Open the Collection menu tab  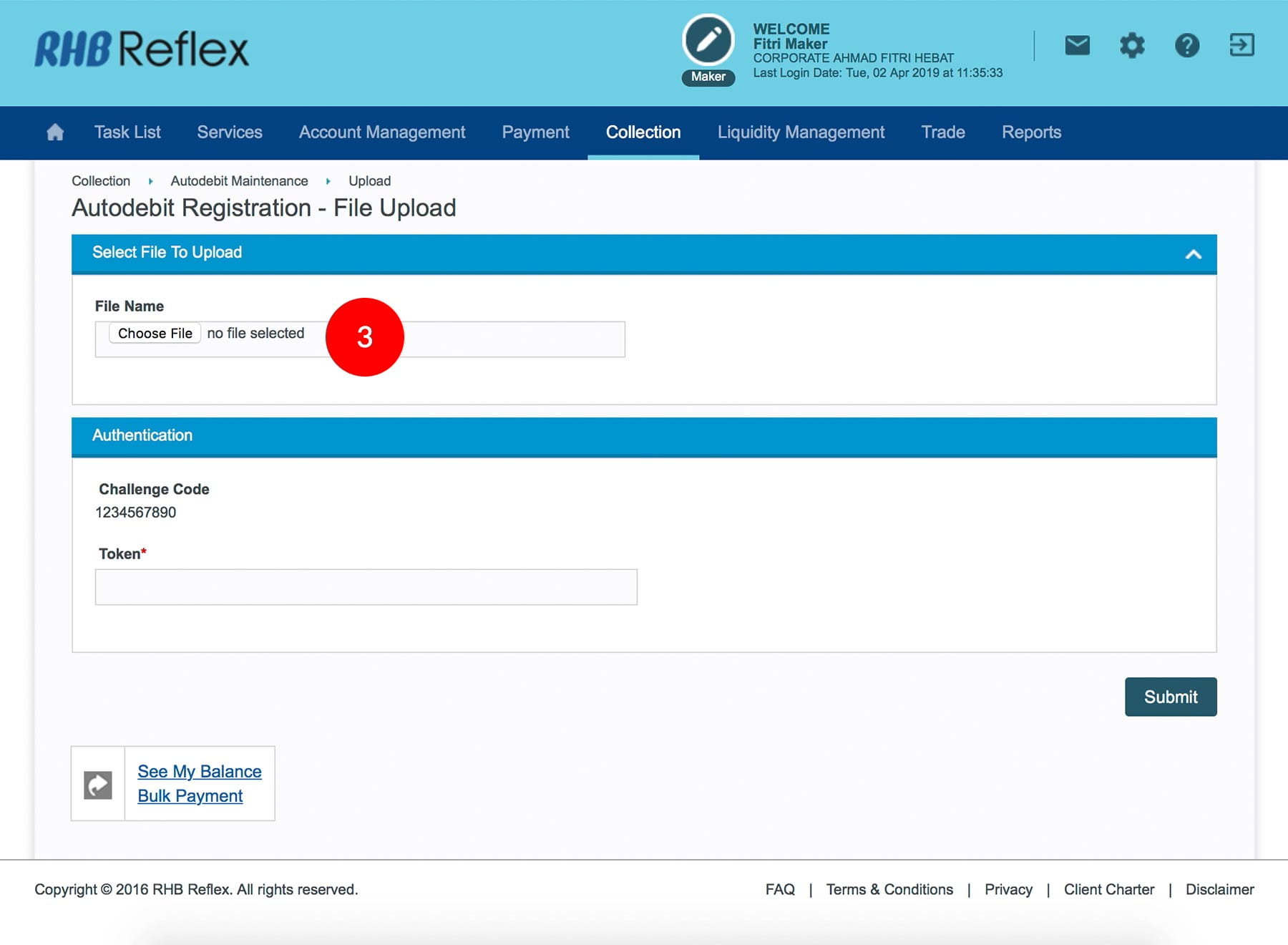tap(643, 132)
